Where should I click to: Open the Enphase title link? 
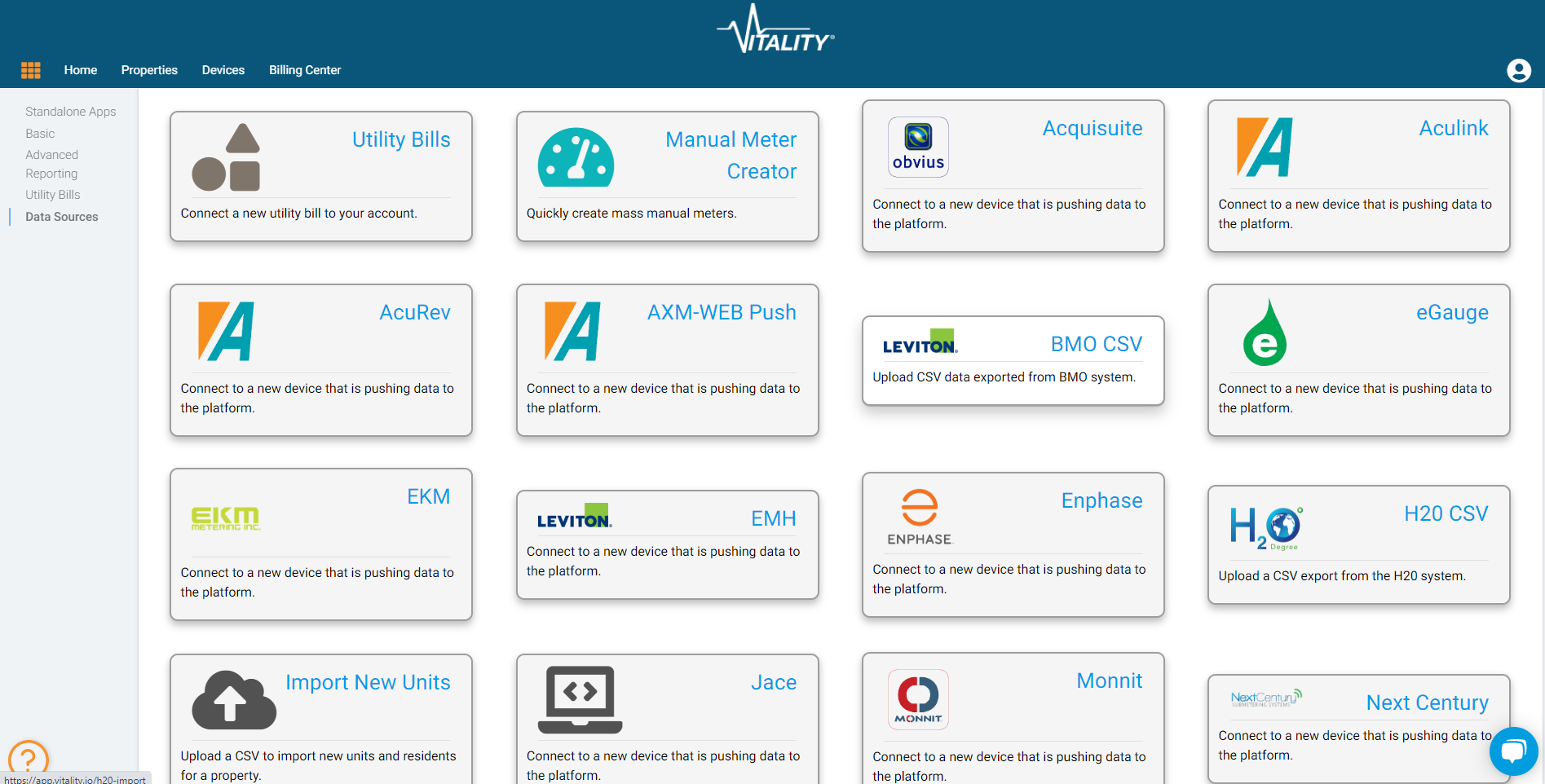tap(1101, 500)
